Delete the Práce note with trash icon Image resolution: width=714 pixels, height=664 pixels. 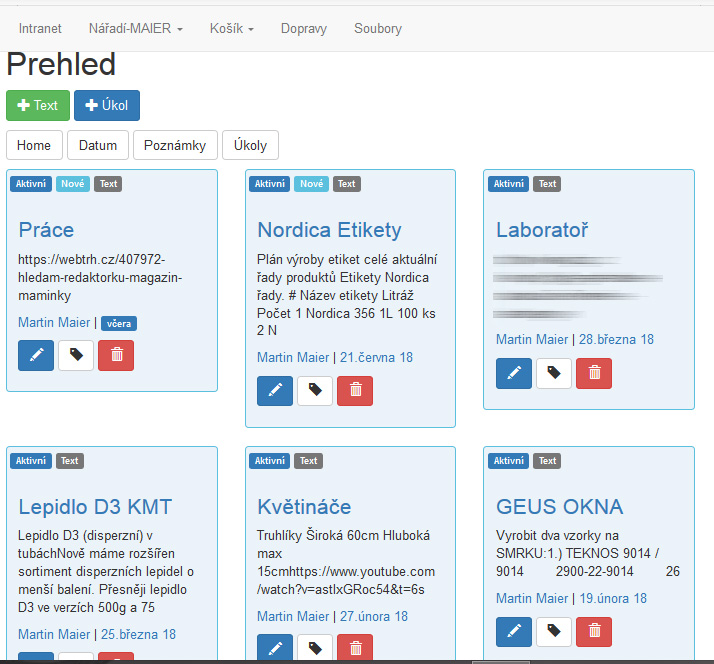tap(116, 355)
